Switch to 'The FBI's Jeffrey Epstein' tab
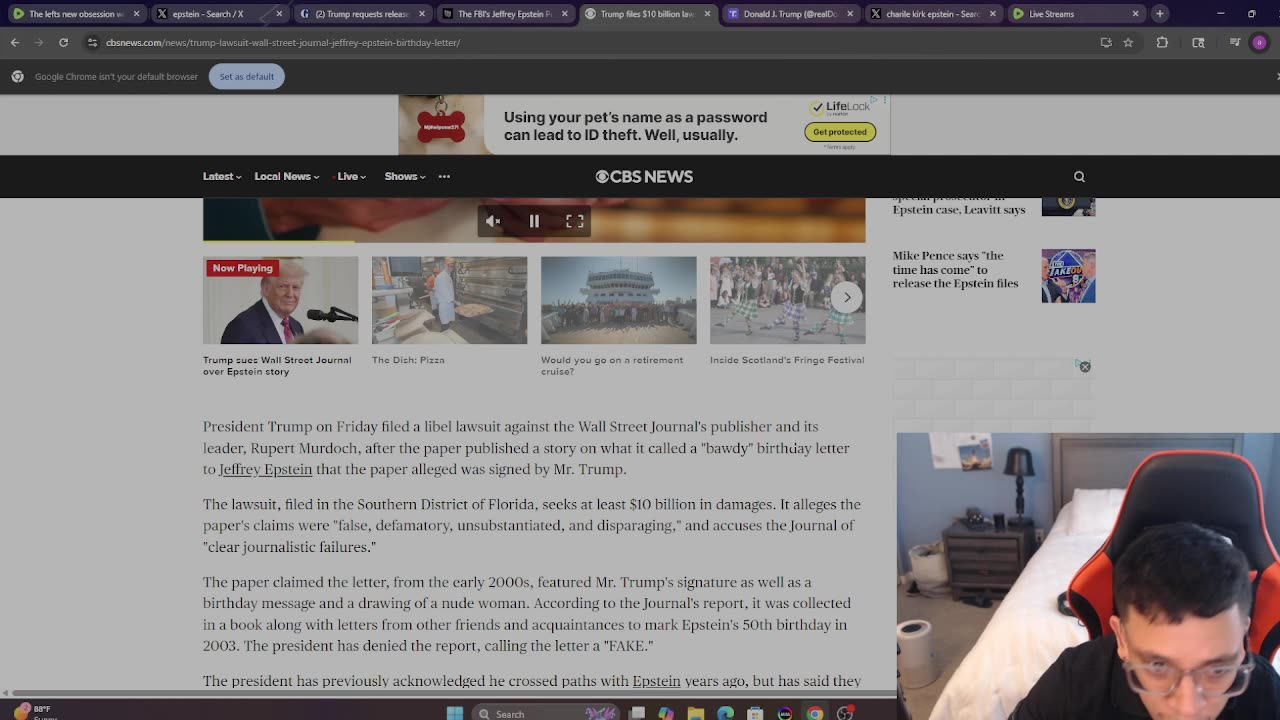1280x720 pixels. 504,14
